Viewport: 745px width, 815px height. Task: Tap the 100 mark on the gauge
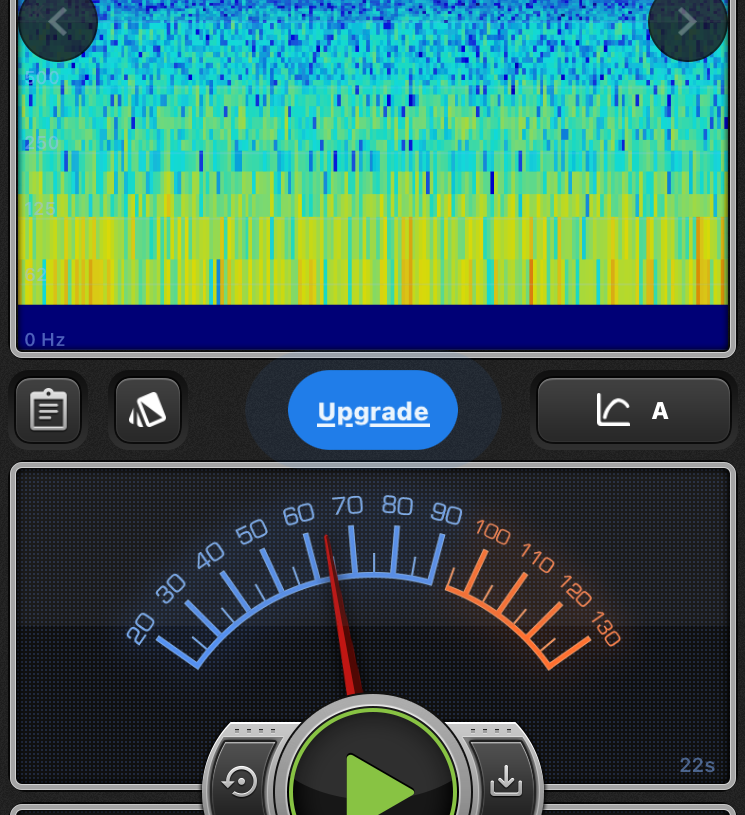coord(492,533)
